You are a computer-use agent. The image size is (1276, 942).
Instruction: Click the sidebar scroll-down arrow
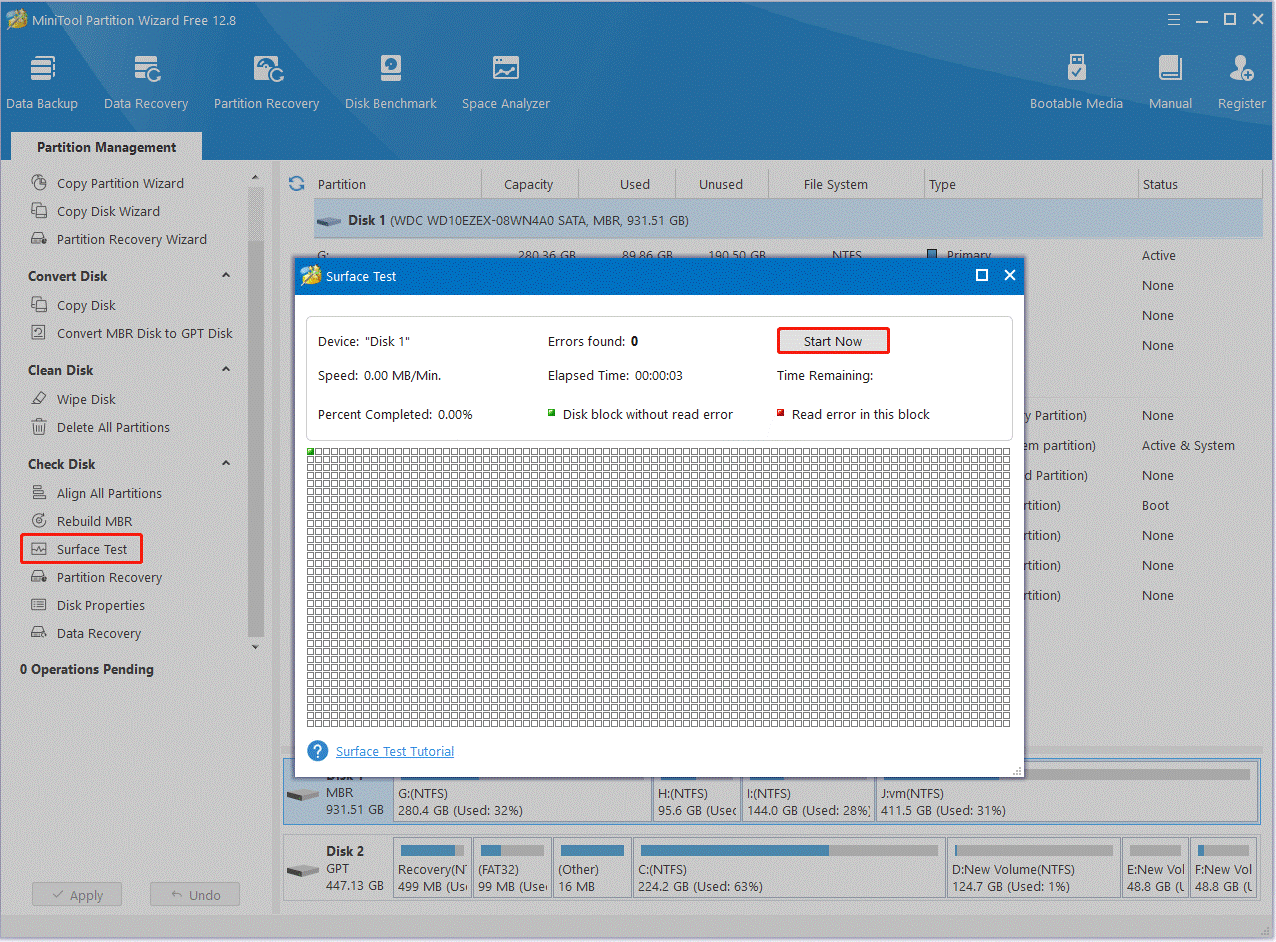click(255, 647)
